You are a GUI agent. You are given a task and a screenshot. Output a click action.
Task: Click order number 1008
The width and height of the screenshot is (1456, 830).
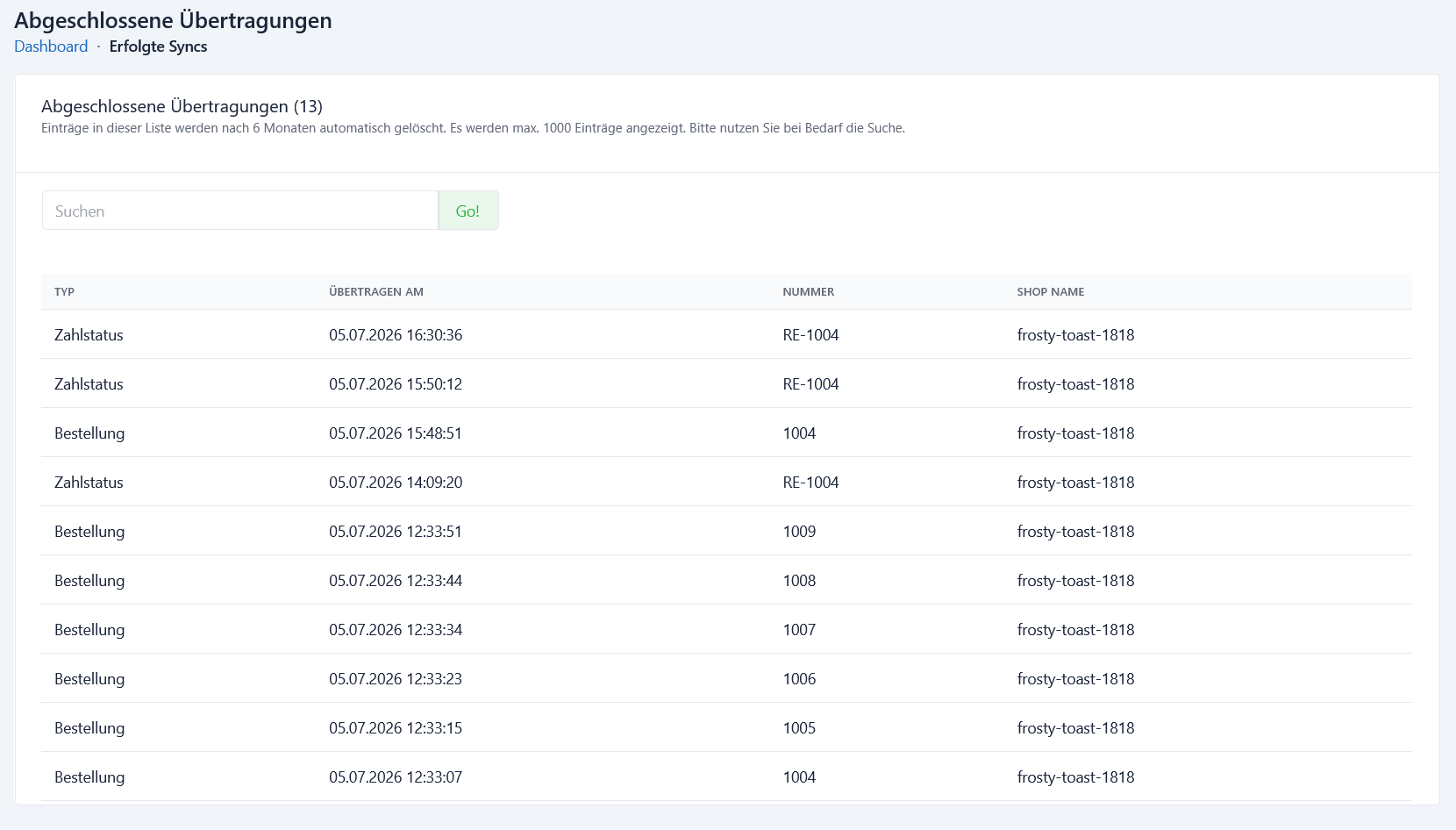799,581
